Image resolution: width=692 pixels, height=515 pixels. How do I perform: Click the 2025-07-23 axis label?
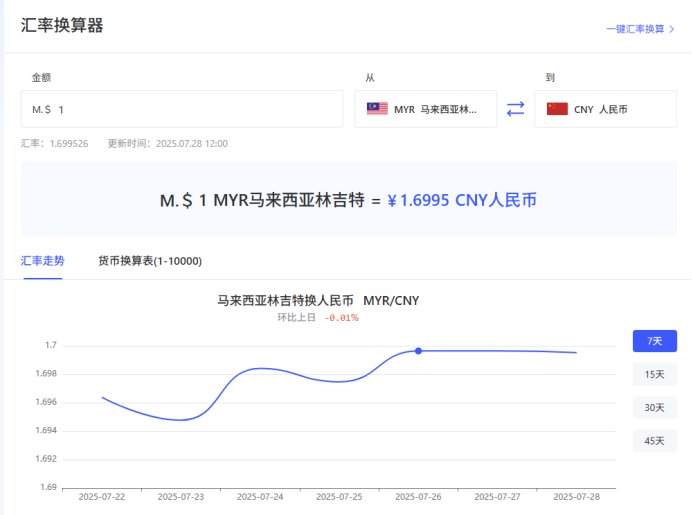point(181,497)
